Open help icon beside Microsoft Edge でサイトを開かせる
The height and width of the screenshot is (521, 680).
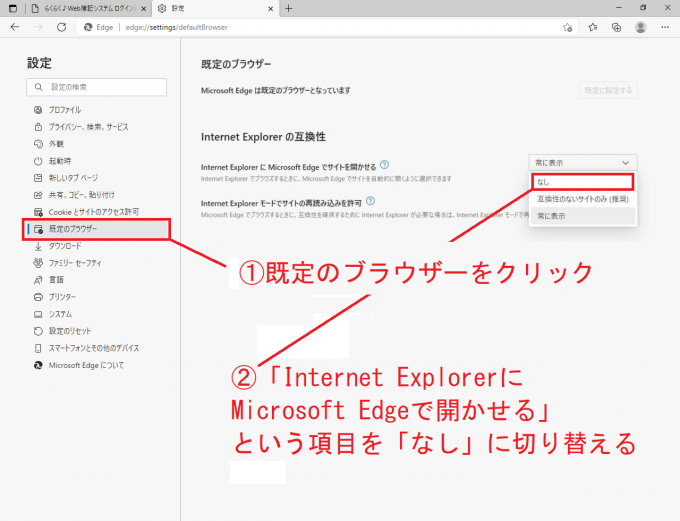click(x=384, y=165)
